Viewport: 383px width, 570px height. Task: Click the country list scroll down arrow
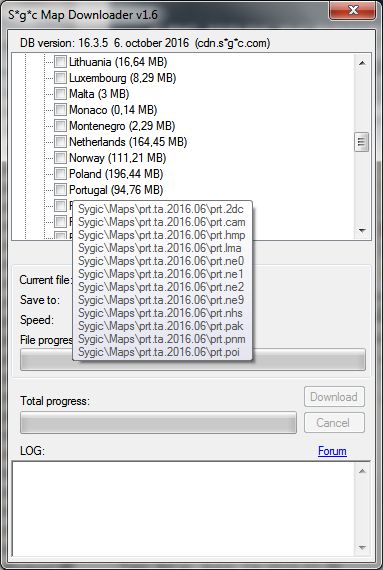[362, 230]
